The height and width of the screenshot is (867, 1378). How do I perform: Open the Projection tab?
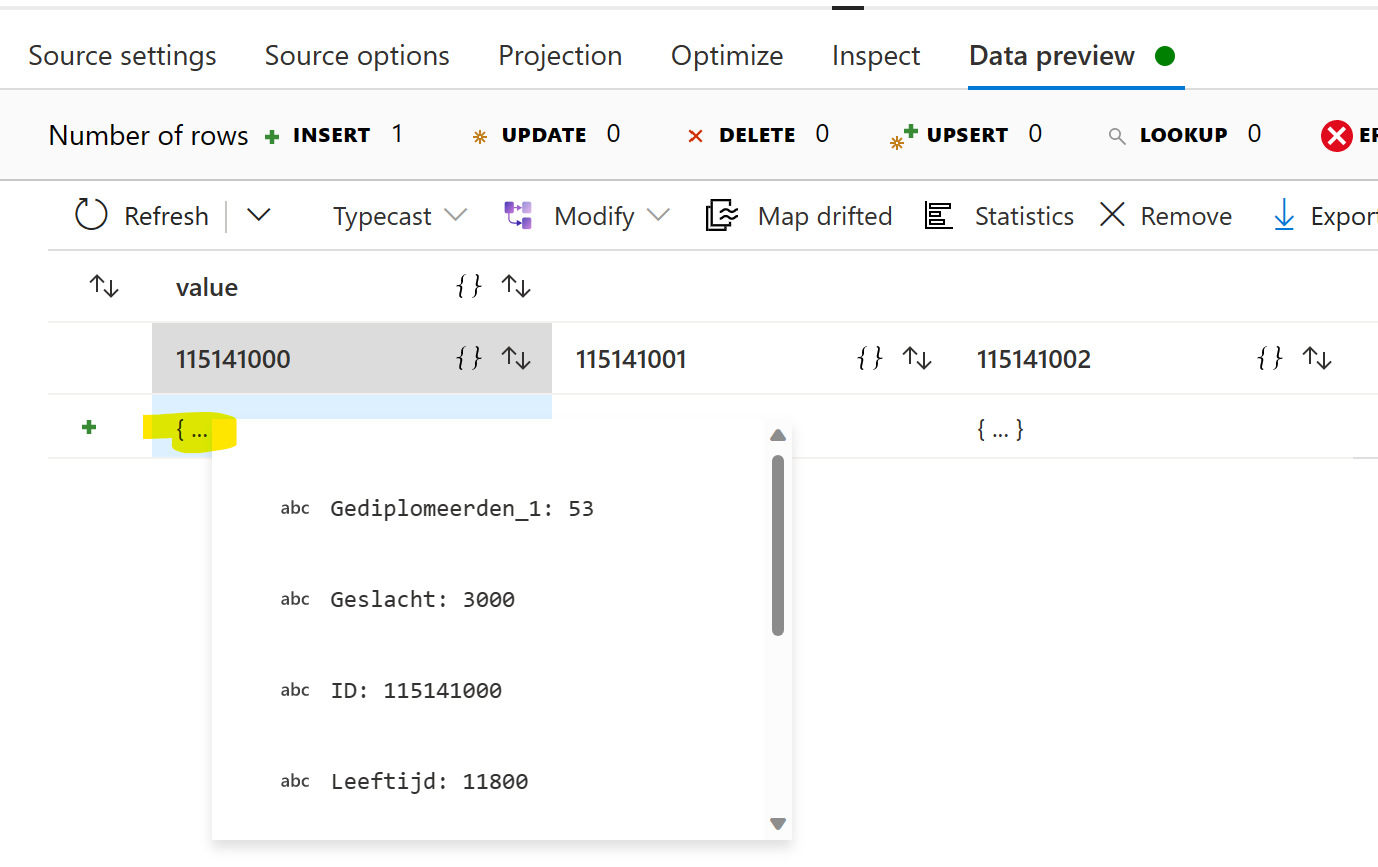pos(560,56)
